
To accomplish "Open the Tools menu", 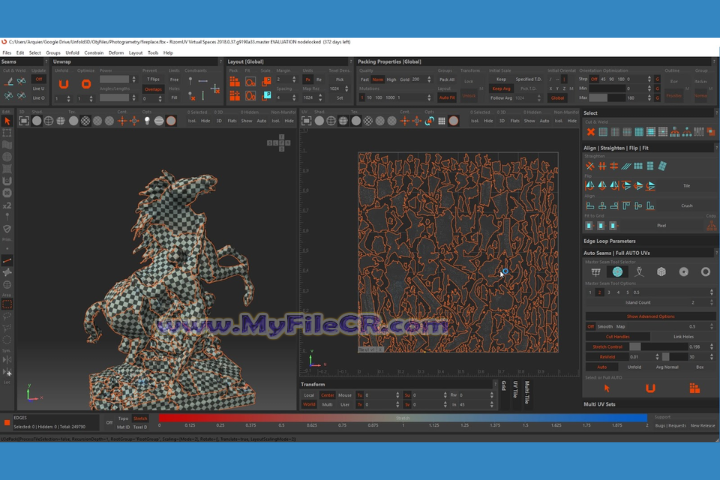I will (x=153, y=53).
